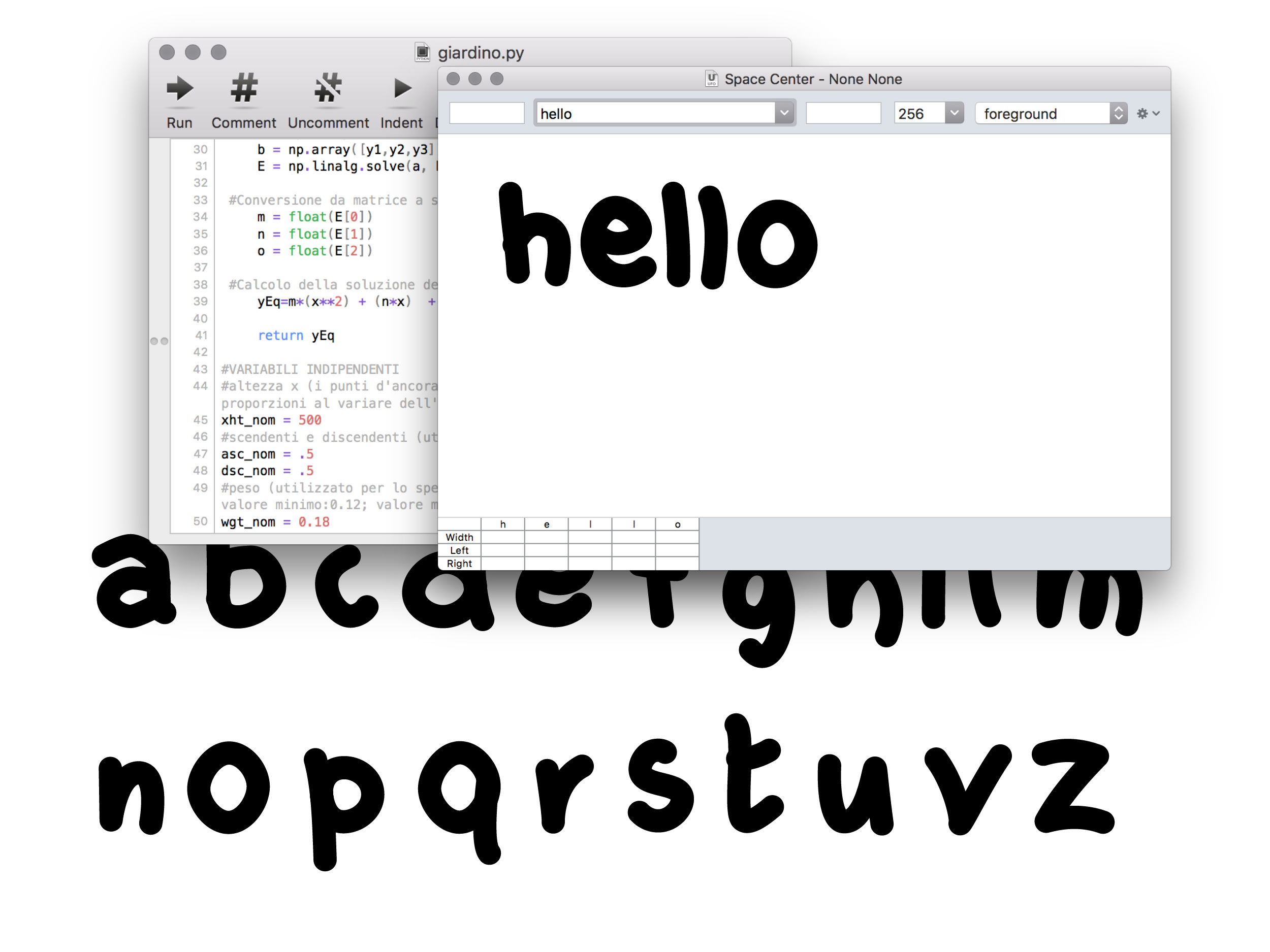1270x952 pixels.
Task: Click the code line wgt_nom = 0.18
Action: (x=275, y=521)
